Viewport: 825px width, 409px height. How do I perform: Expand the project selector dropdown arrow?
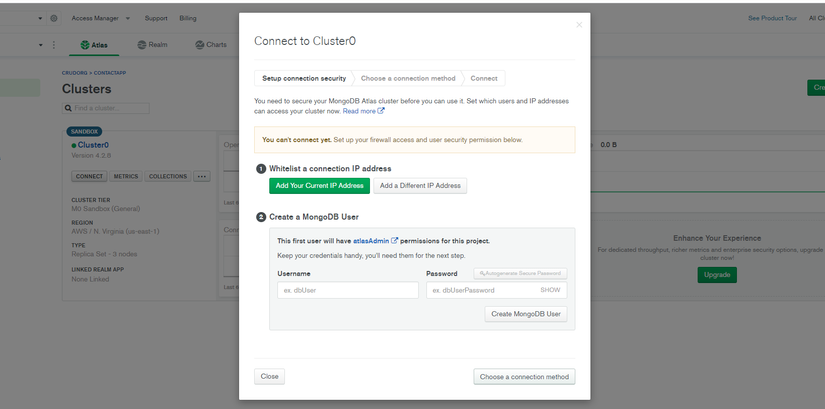click(41, 45)
